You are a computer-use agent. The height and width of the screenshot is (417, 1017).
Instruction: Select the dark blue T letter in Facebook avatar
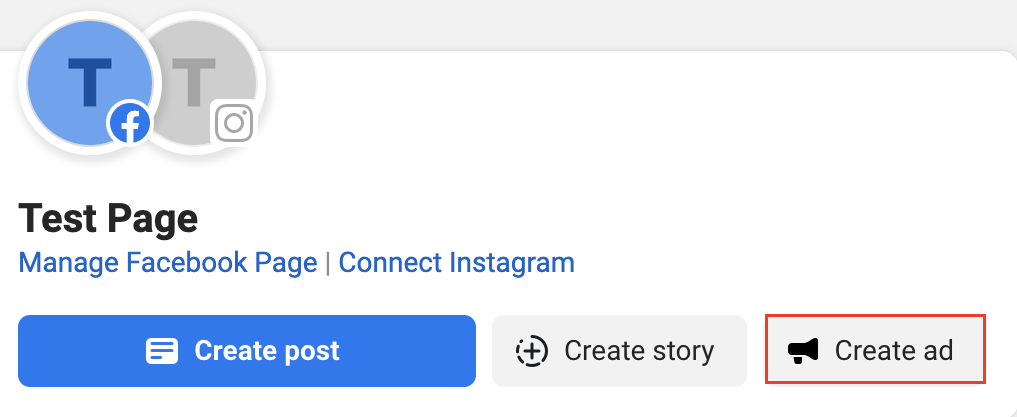[90, 82]
